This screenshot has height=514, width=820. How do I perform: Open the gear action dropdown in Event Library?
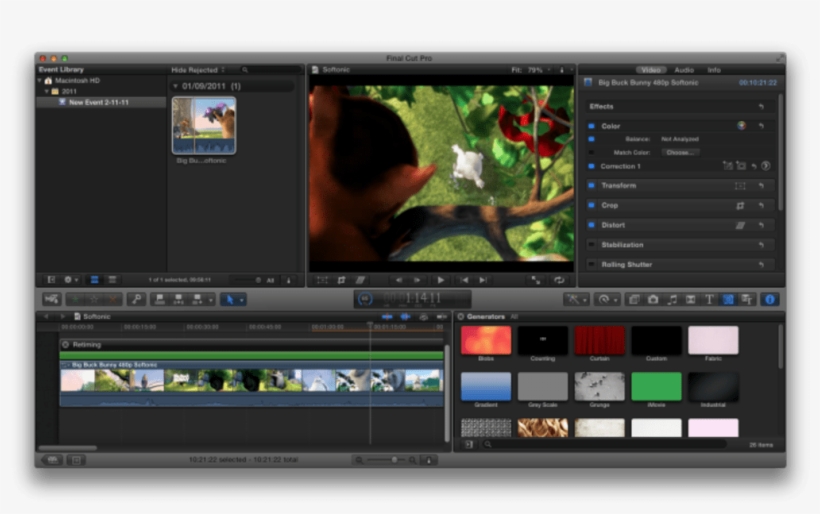click(x=71, y=280)
